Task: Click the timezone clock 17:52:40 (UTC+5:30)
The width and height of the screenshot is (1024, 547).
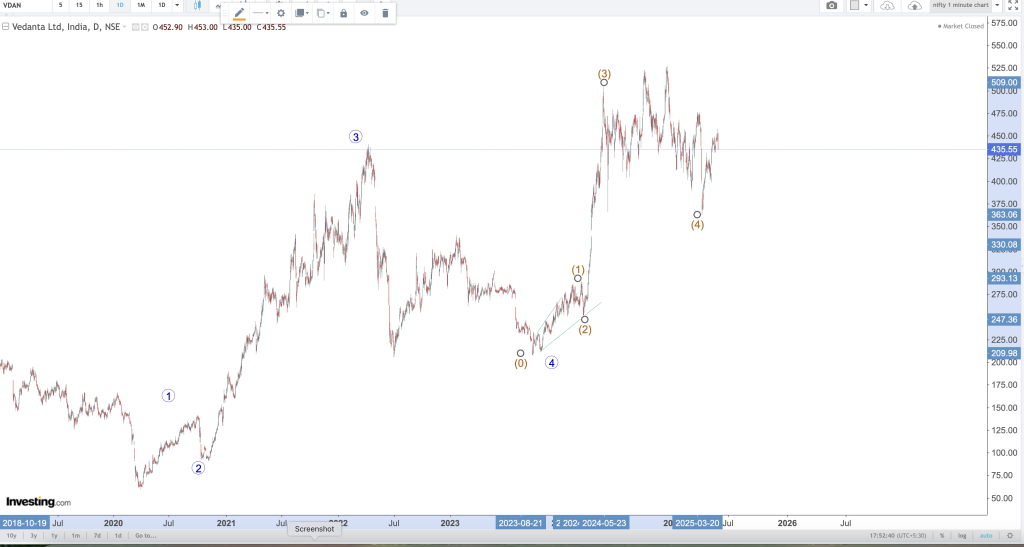Action: [897, 535]
